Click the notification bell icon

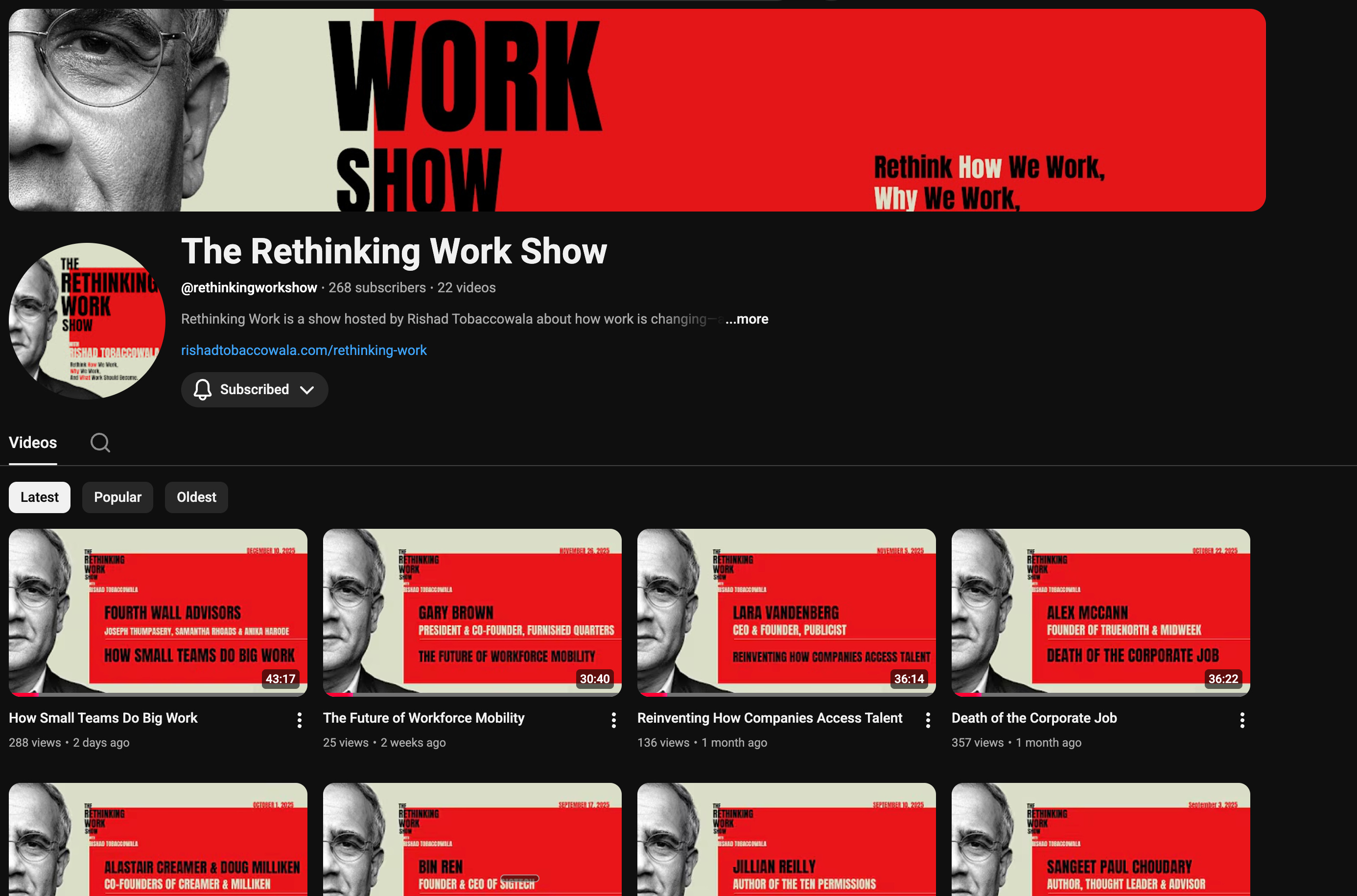pyautogui.click(x=202, y=390)
